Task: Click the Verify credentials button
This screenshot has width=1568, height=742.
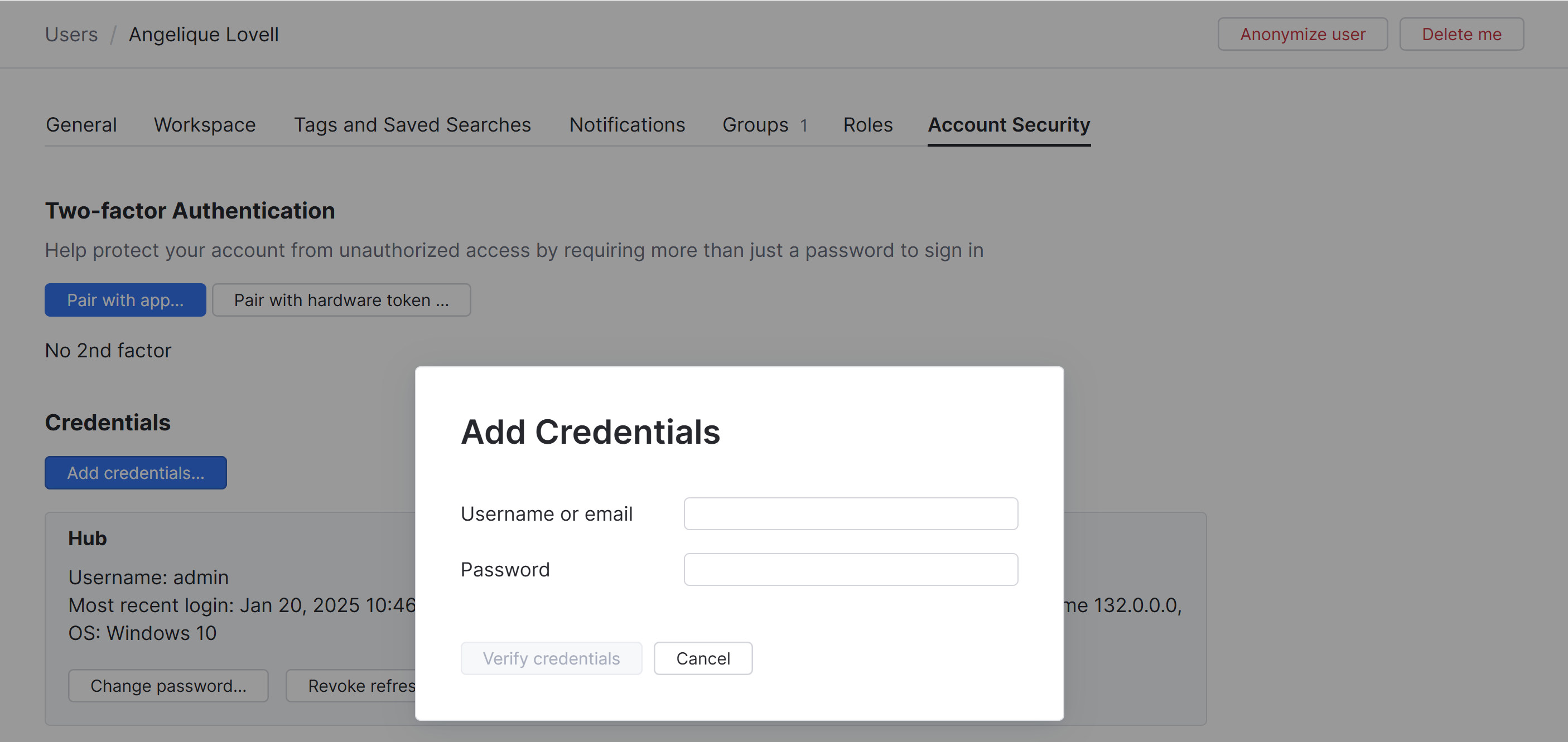Action: (551, 658)
